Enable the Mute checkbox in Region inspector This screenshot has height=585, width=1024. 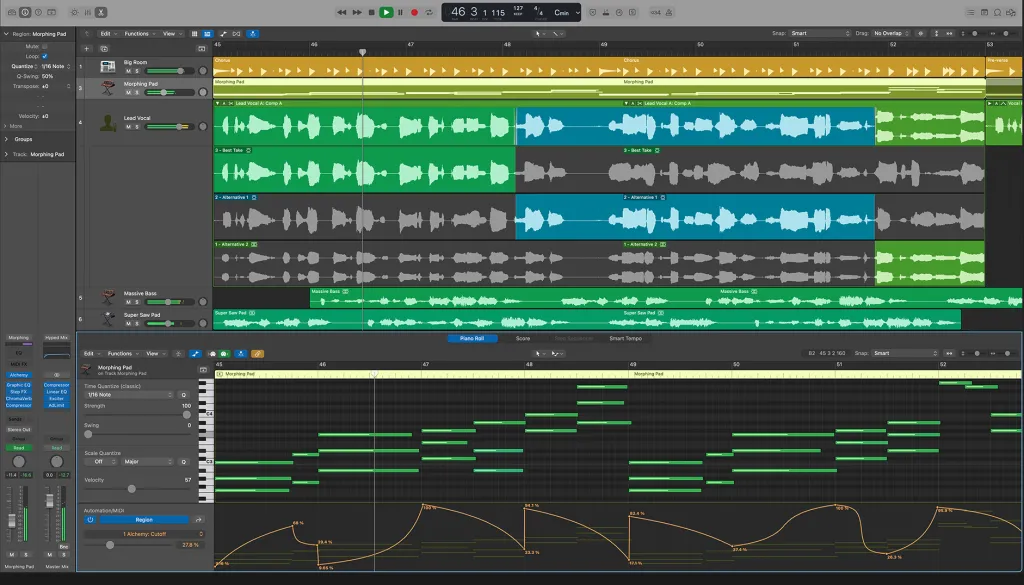point(45,46)
